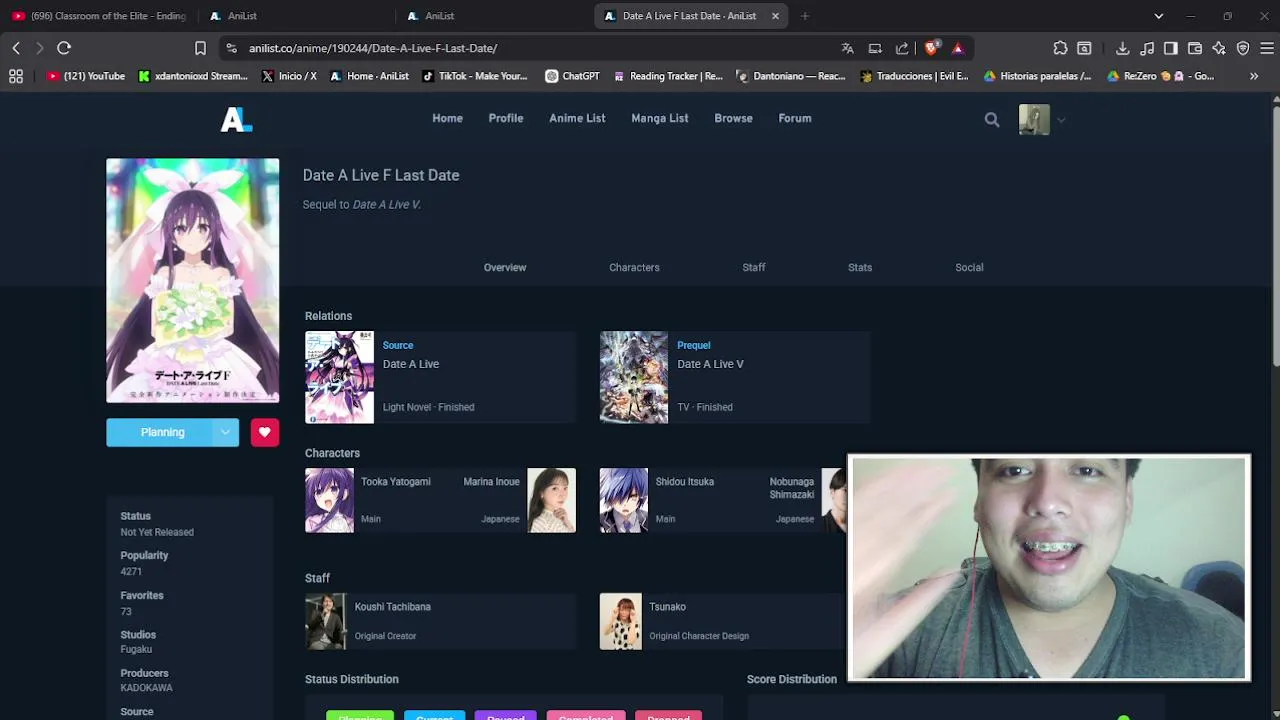Open the ChatGPT bookmark

pyautogui.click(x=572, y=76)
